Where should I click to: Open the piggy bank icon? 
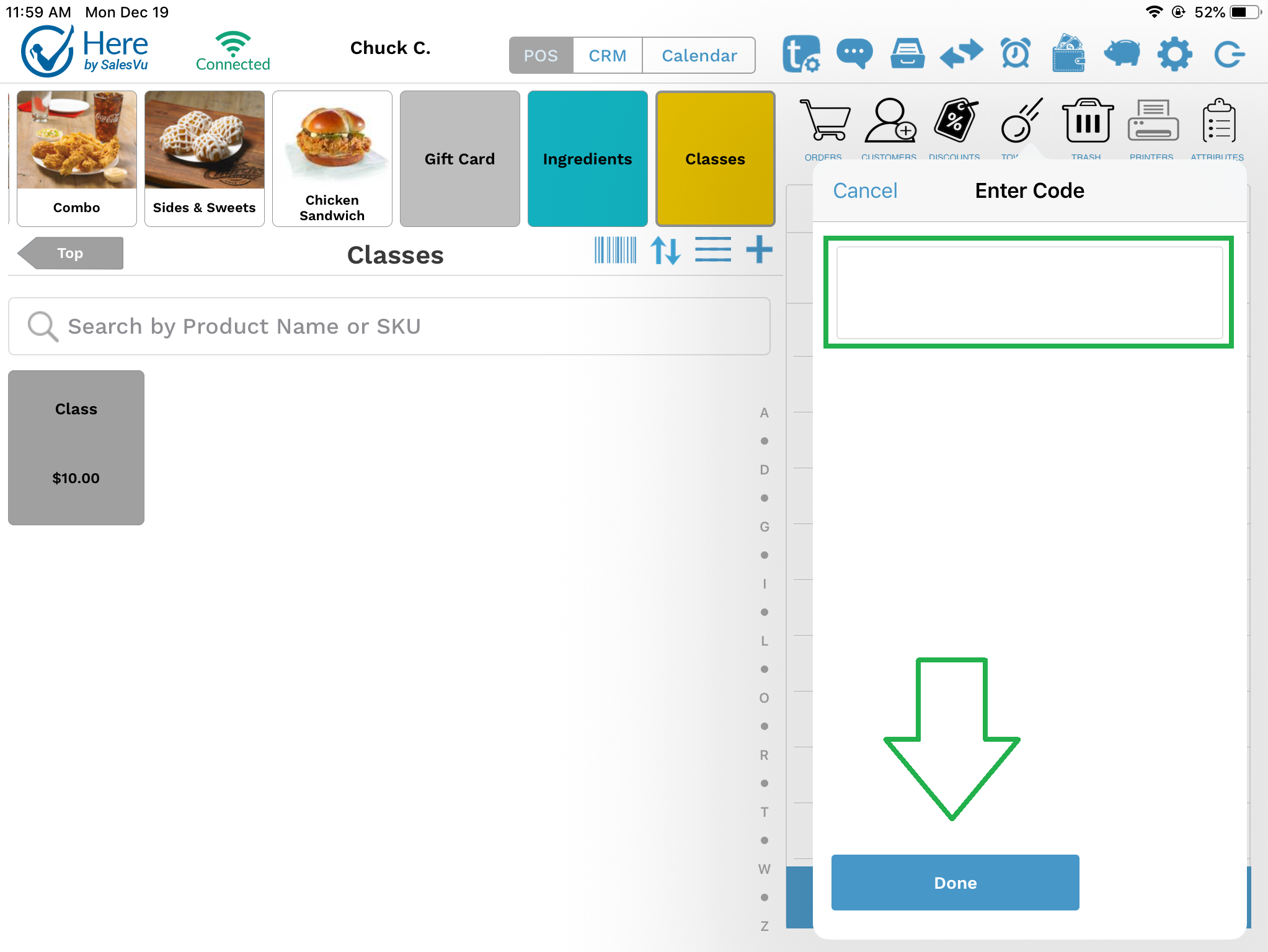point(1122,53)
